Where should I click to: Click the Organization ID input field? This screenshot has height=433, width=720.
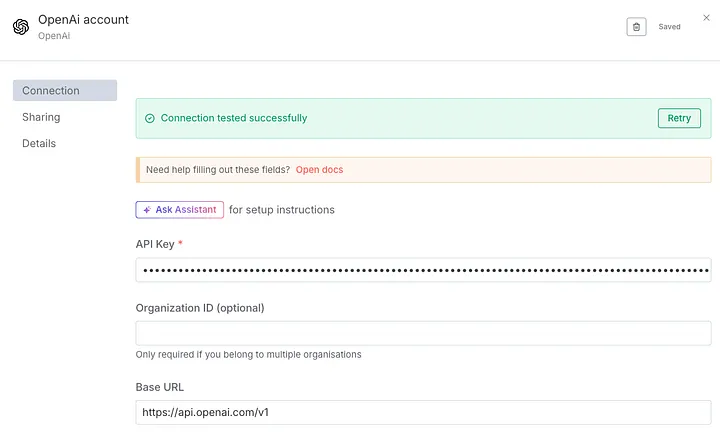click(x=423, y=333)
